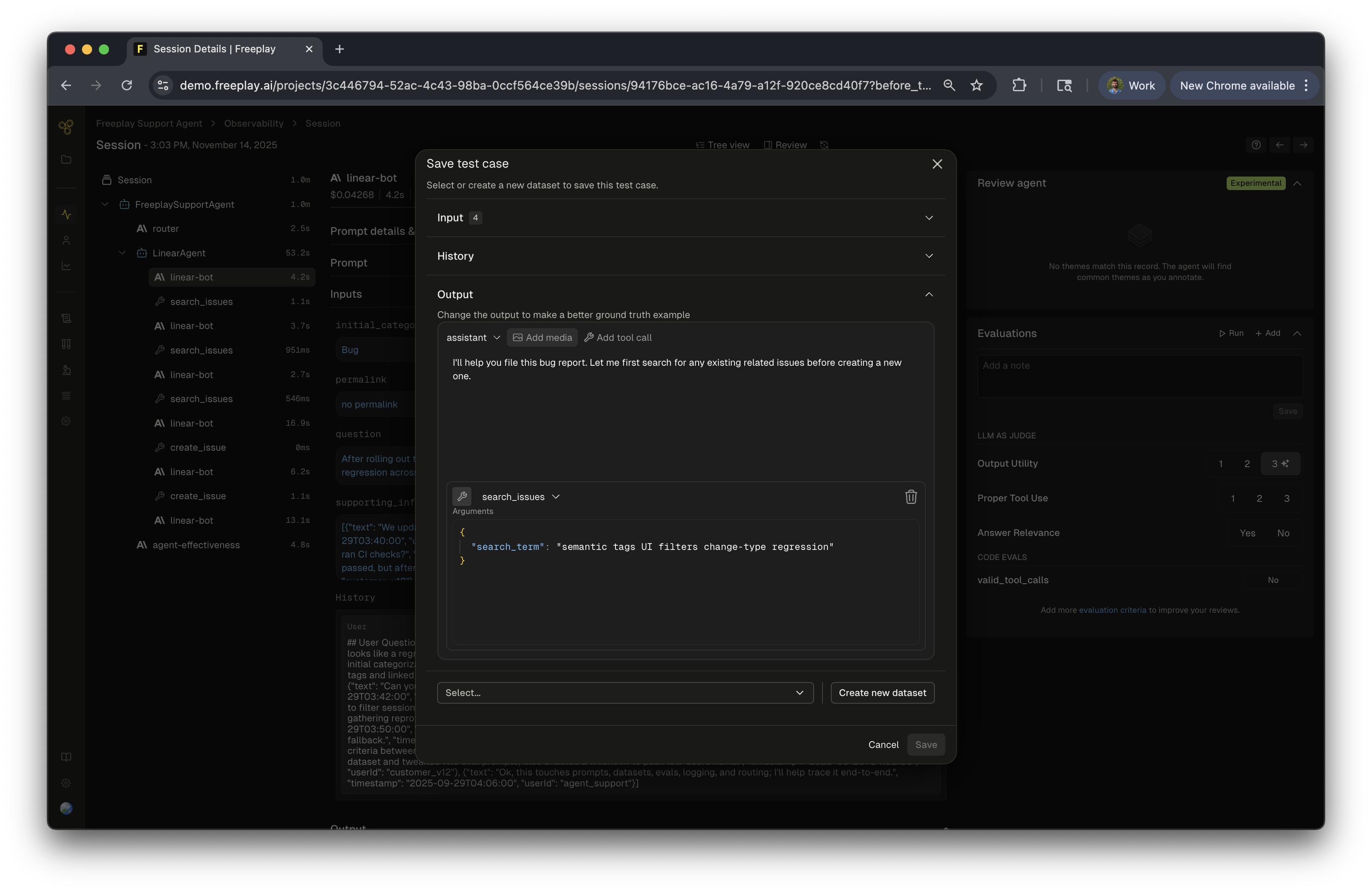Reload the page in the browser toolbar
The image size is (1372, 892).
[127, 86]
